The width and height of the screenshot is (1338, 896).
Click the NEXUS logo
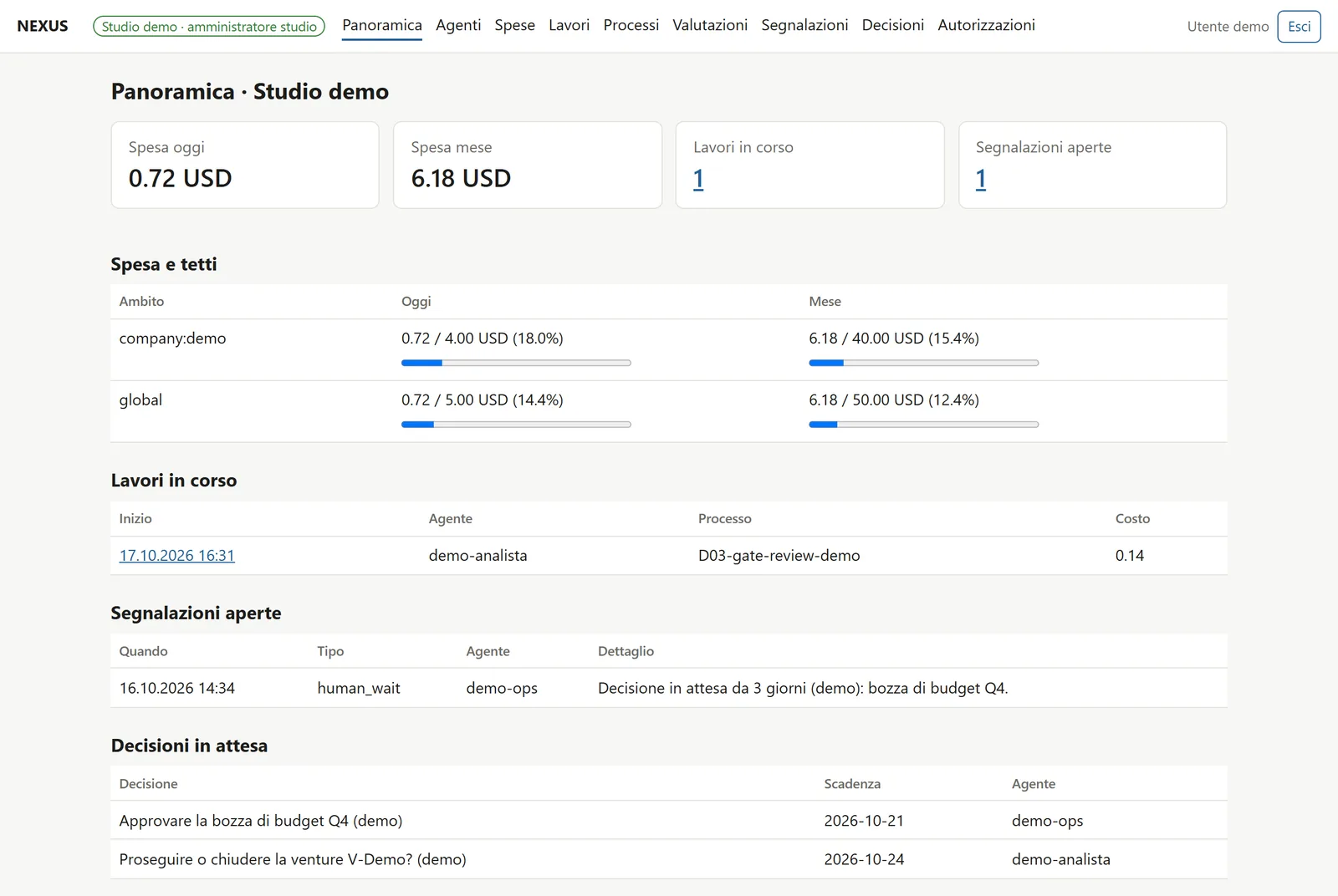point(43,26)
